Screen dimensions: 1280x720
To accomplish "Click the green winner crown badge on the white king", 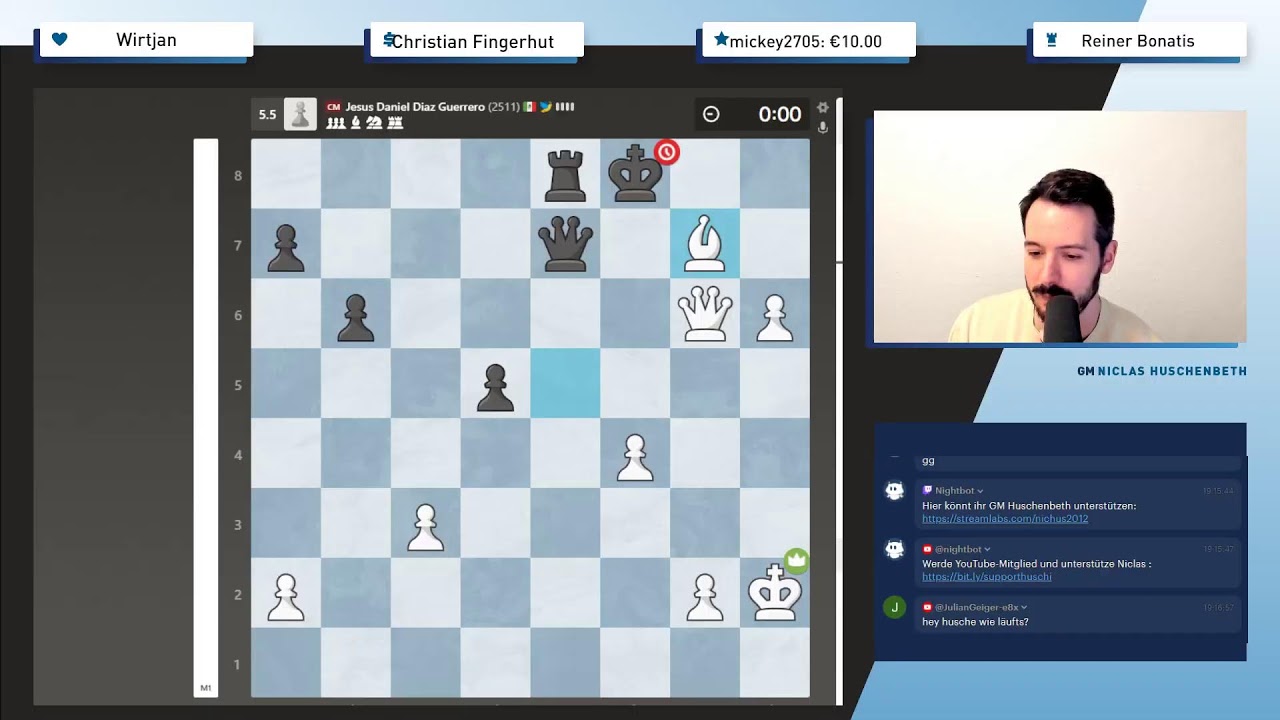I will point(796,560).
